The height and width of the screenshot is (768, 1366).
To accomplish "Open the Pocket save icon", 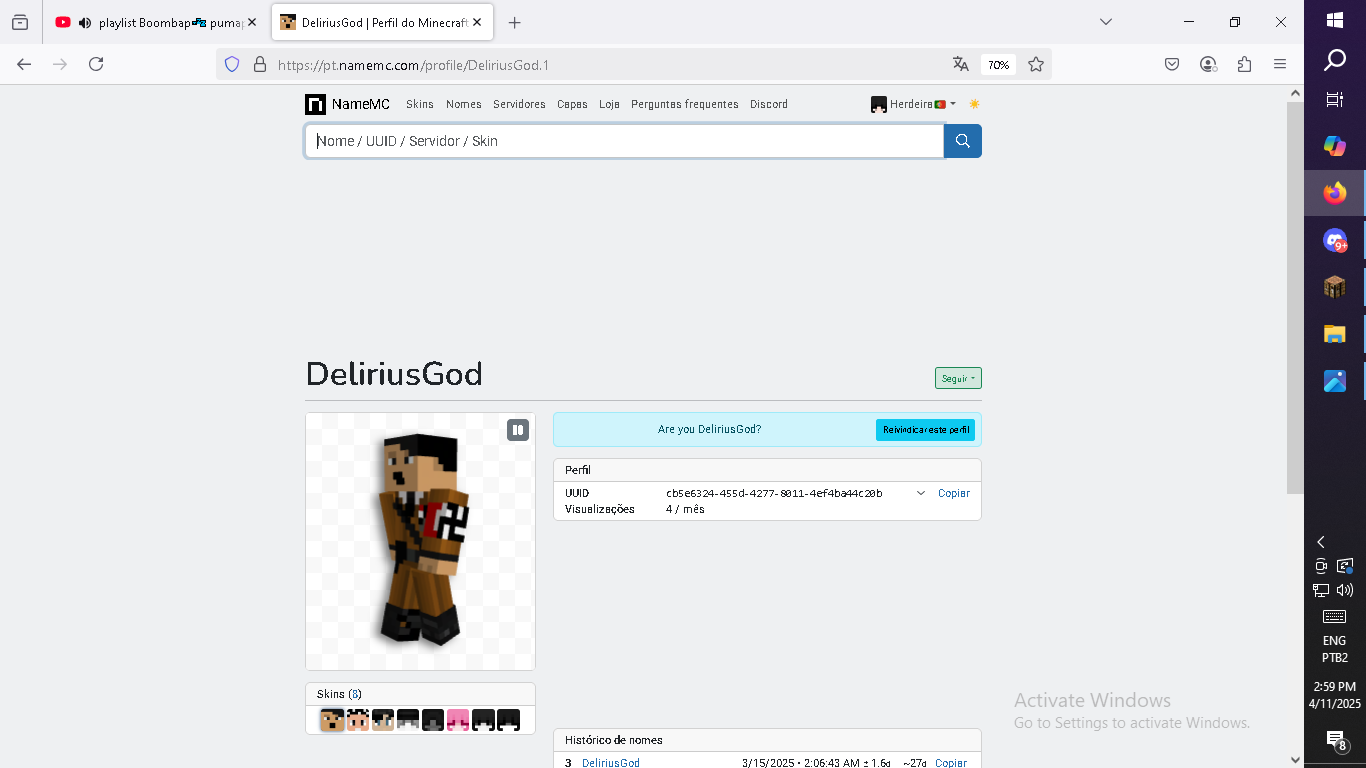I will click(1172, 64).
